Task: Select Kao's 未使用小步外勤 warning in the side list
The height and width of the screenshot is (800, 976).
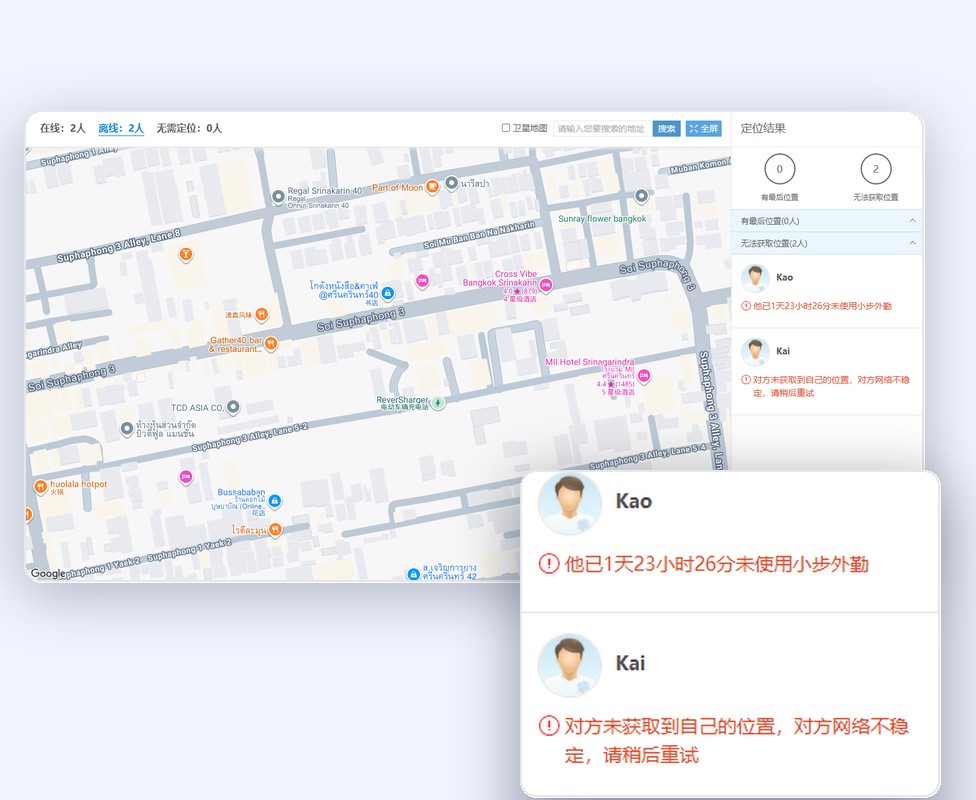Action: point(822,306)
